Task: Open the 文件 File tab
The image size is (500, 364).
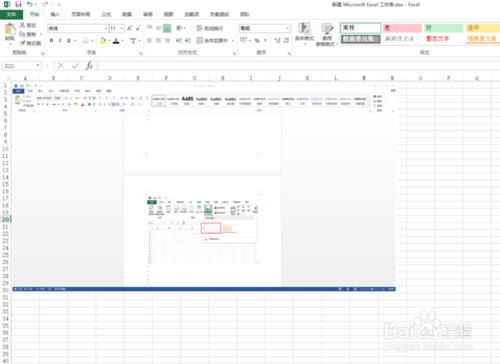Action: [11, 14]
